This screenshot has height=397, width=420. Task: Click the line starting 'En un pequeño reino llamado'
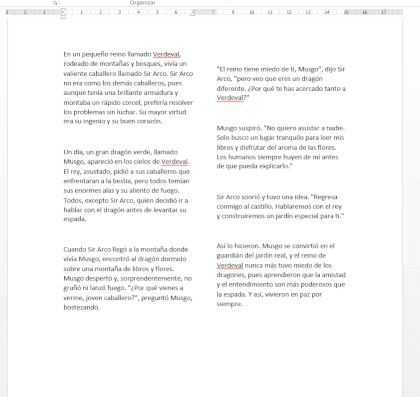tap(122, 54)
